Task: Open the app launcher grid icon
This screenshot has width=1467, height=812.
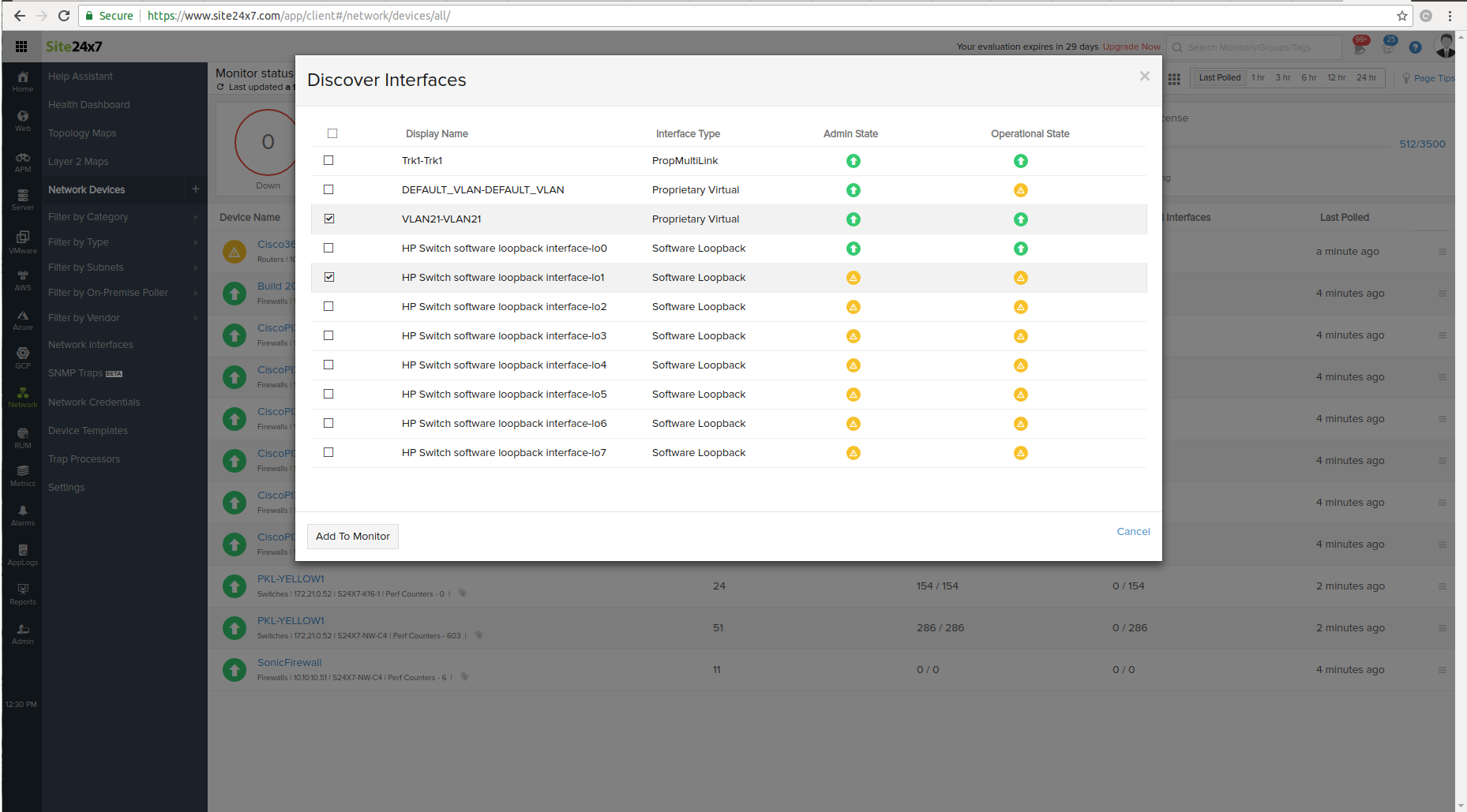Action: tap(21, 47)
